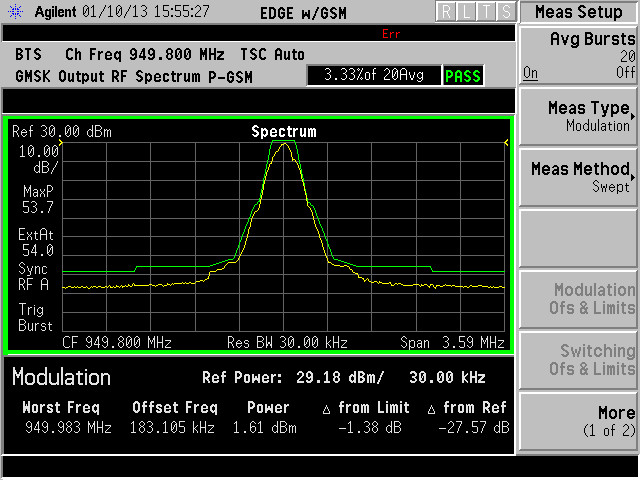Click the Trig Burst annotation
The image size is (640, 480).
(35, 318)
